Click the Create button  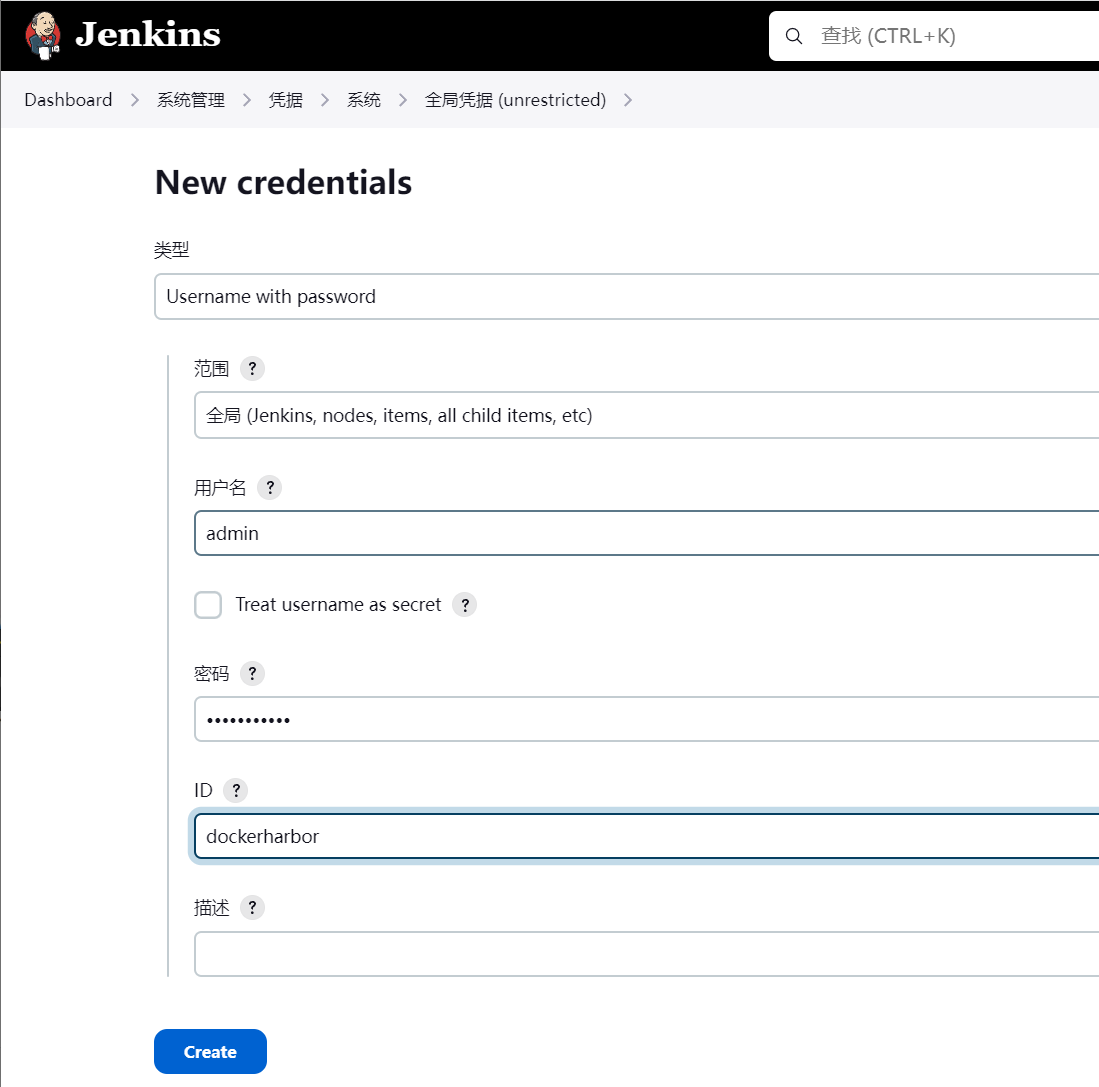click(x=210, y=1051)
